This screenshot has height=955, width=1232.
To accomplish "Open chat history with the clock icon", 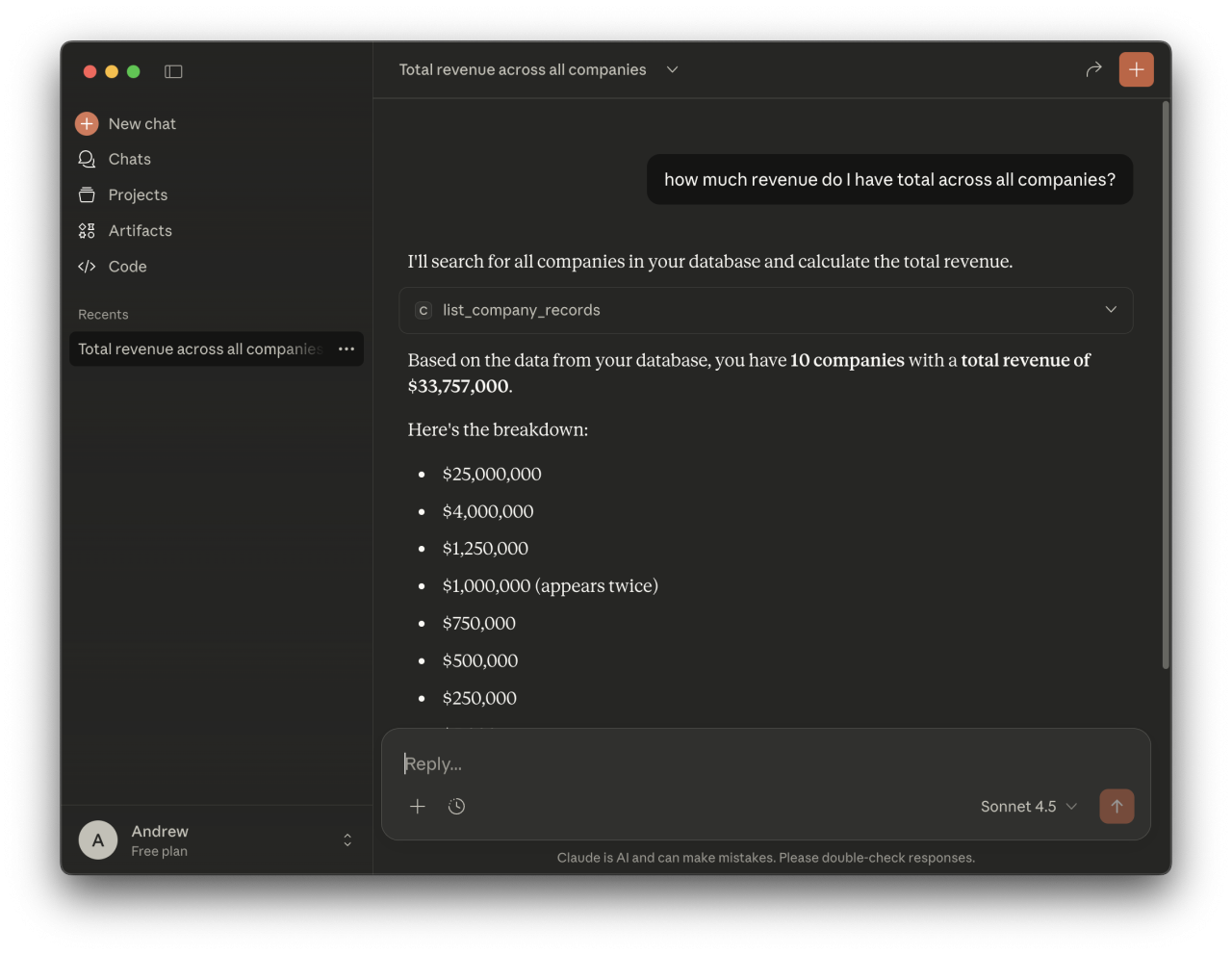I will point(456,807).
